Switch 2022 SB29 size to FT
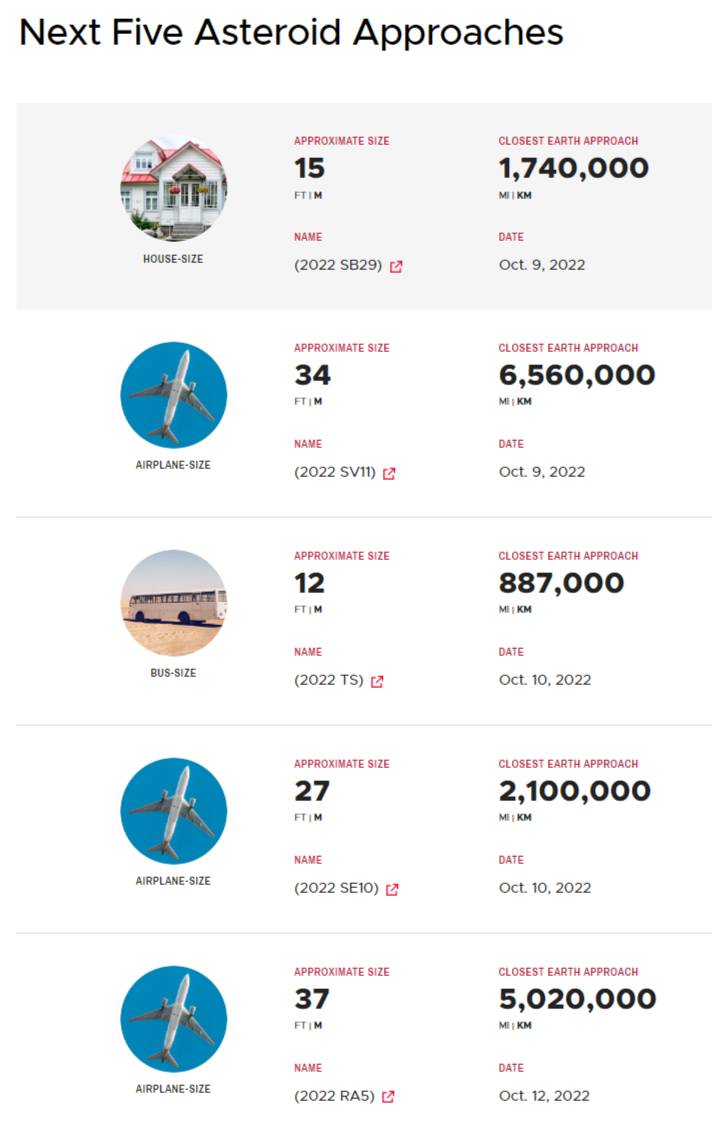Screen dimensions: 712x1125 click(299, 196)
